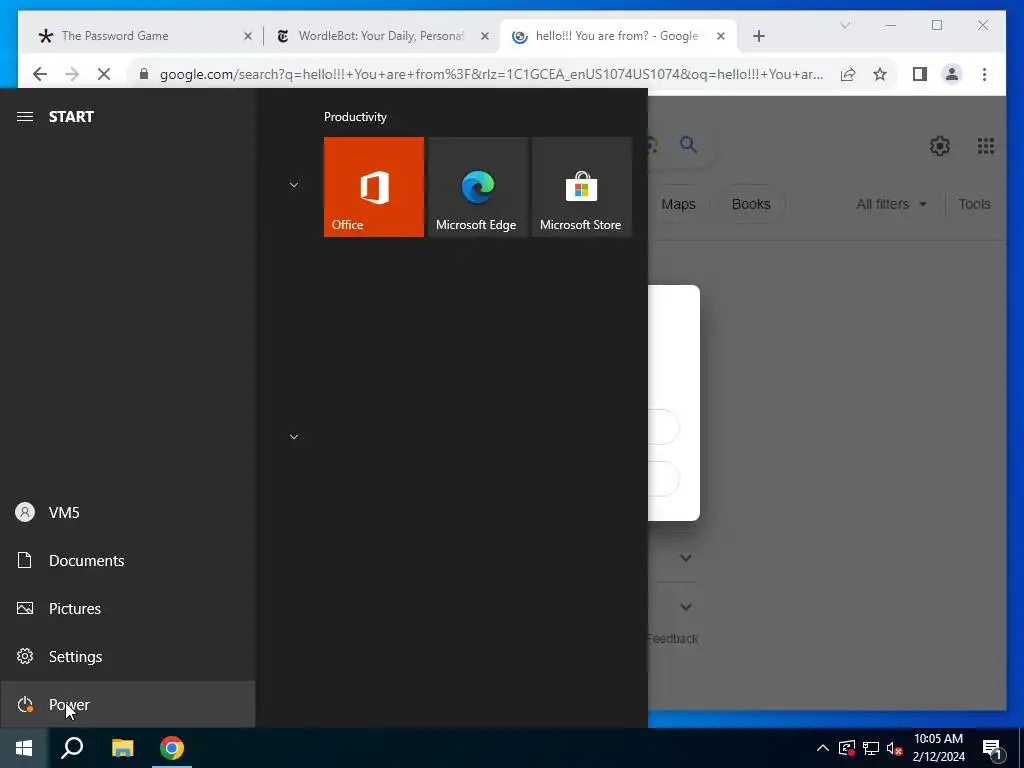This screenshot has width=1024, height=768.
Task: Stop loading the page
Action: [104, 74]
